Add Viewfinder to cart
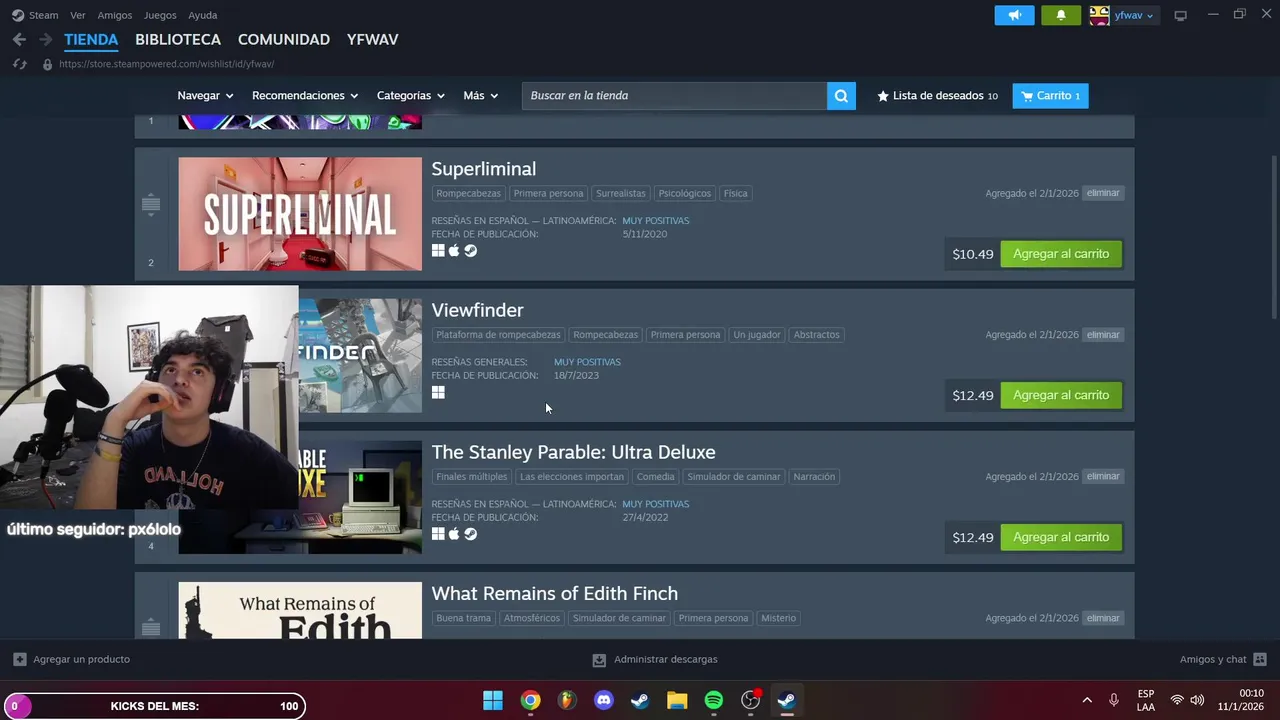 (x=1061, y=395)
